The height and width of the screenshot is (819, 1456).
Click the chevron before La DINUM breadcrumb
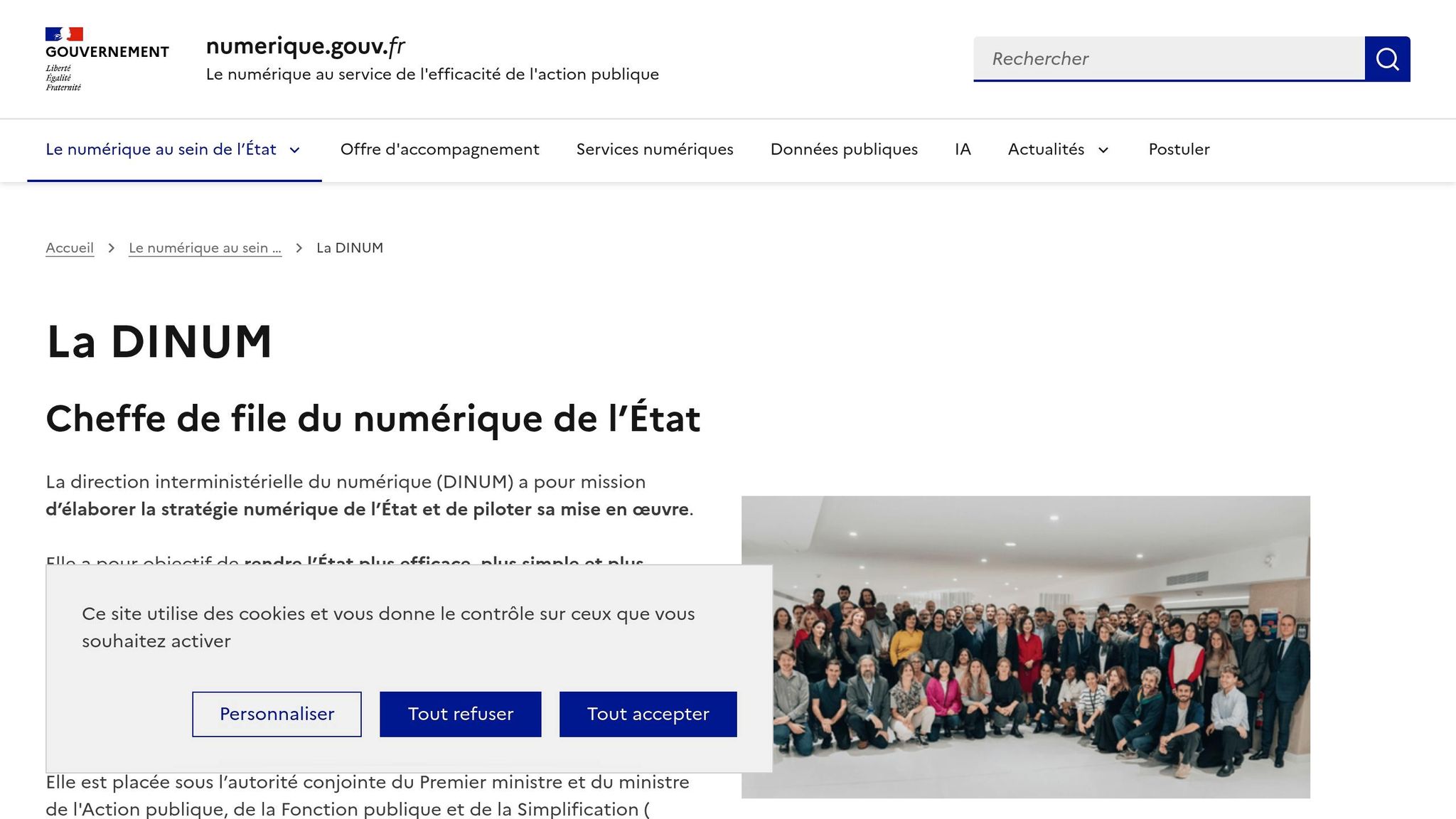click(299, 248)
